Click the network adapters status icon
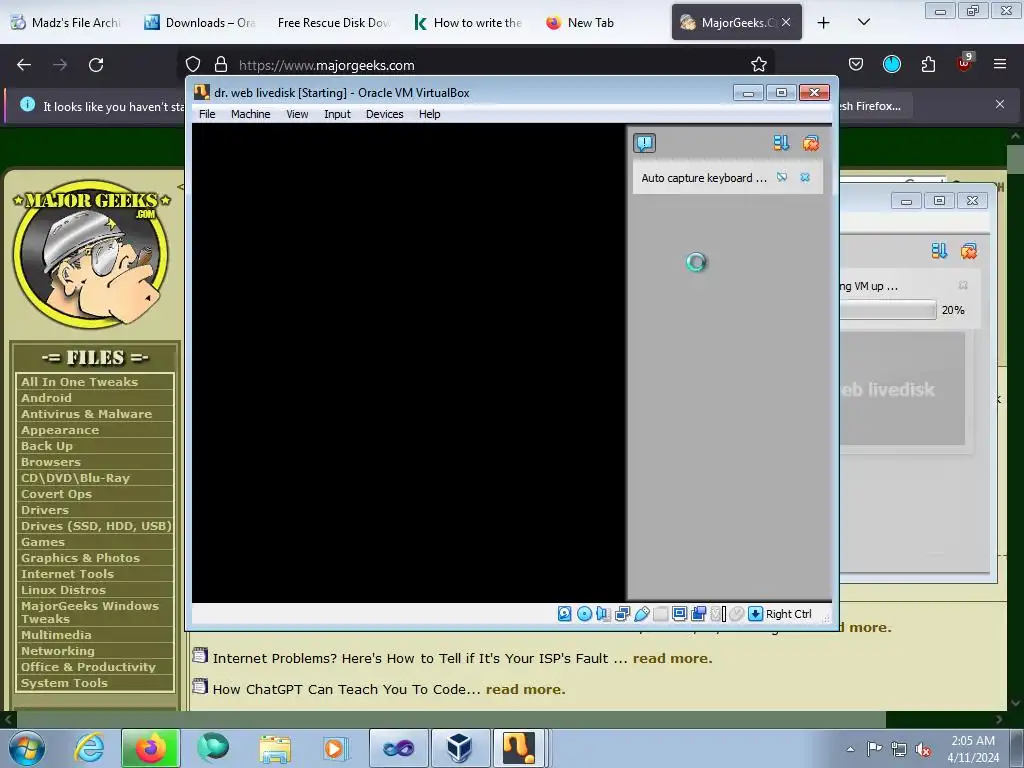The height and width of the screenshot is (768, 1024). click(622, 614)
